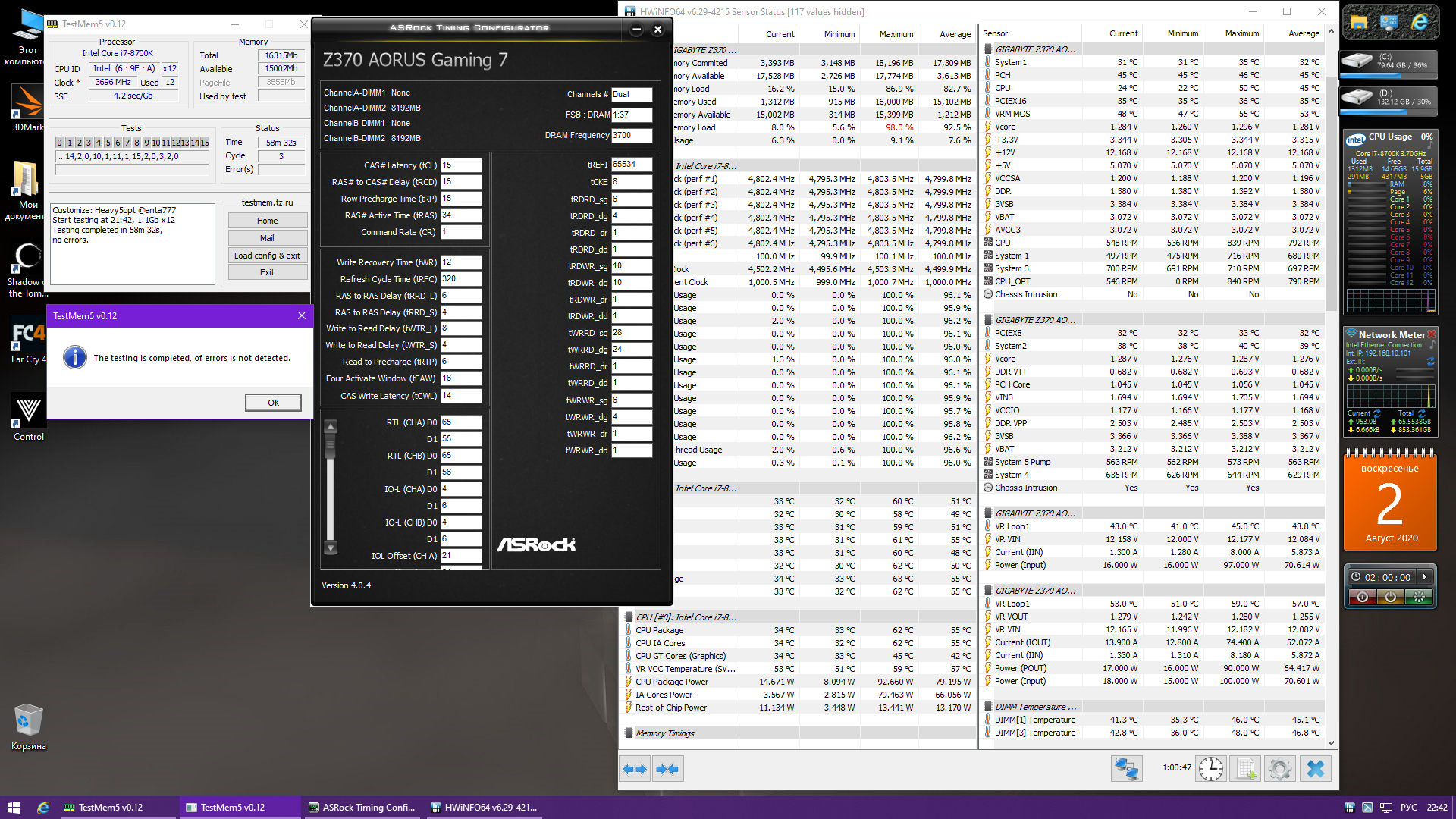The width and height of the screenshot is (1456, 819).
Task: Click OK in TestMem5 completion dialog
Action: pyautogui.click(x=273, y=403)
